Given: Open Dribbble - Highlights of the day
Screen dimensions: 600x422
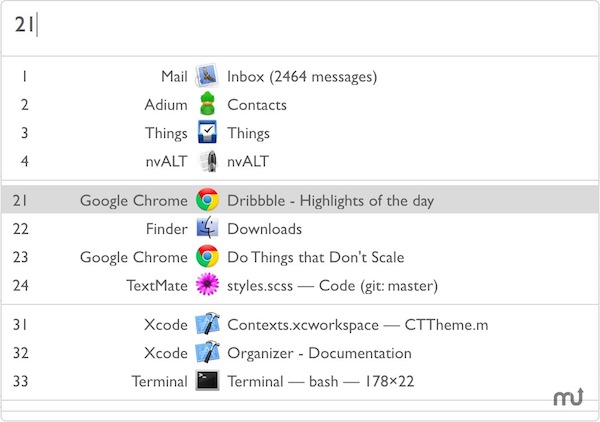Looking at the screenshot, I should [x=331, y=201].
